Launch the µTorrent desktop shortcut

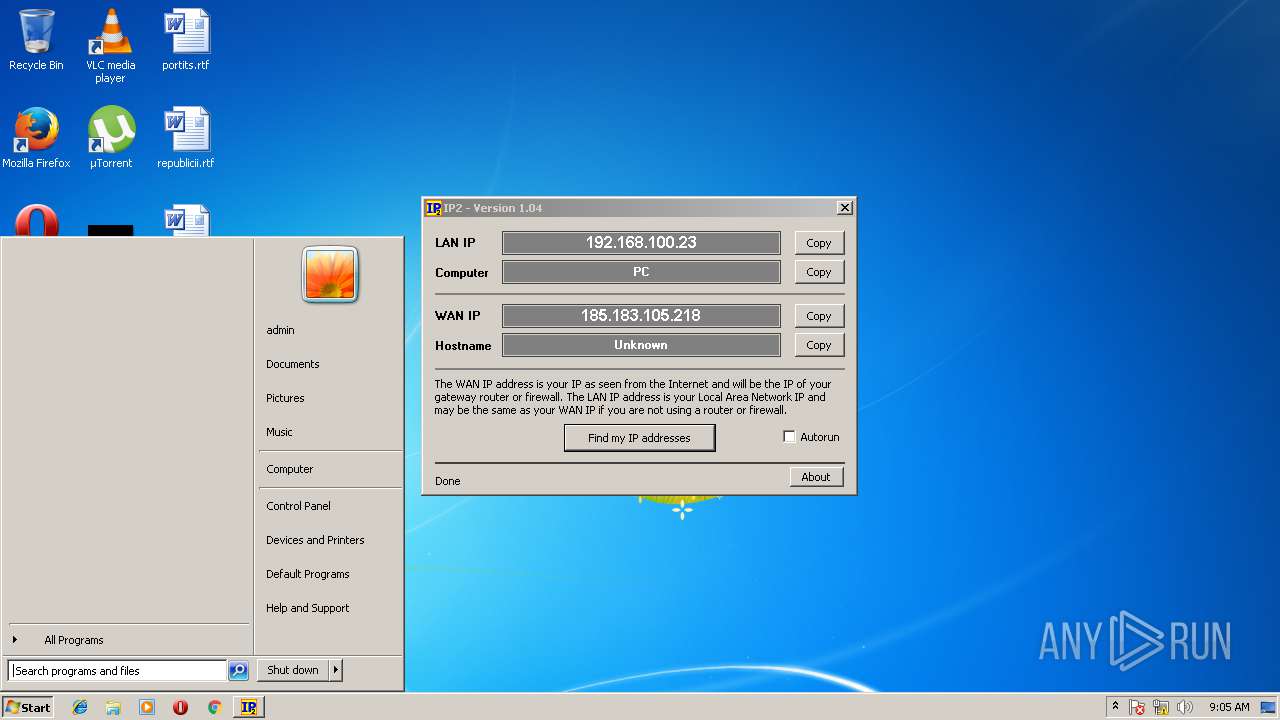pos(110,138)
